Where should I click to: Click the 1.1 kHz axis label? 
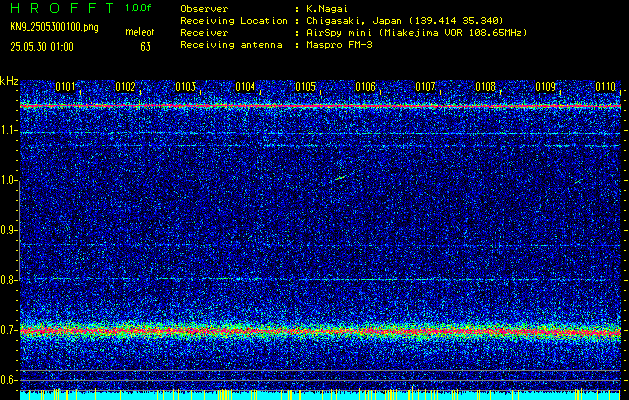[7, 130]
